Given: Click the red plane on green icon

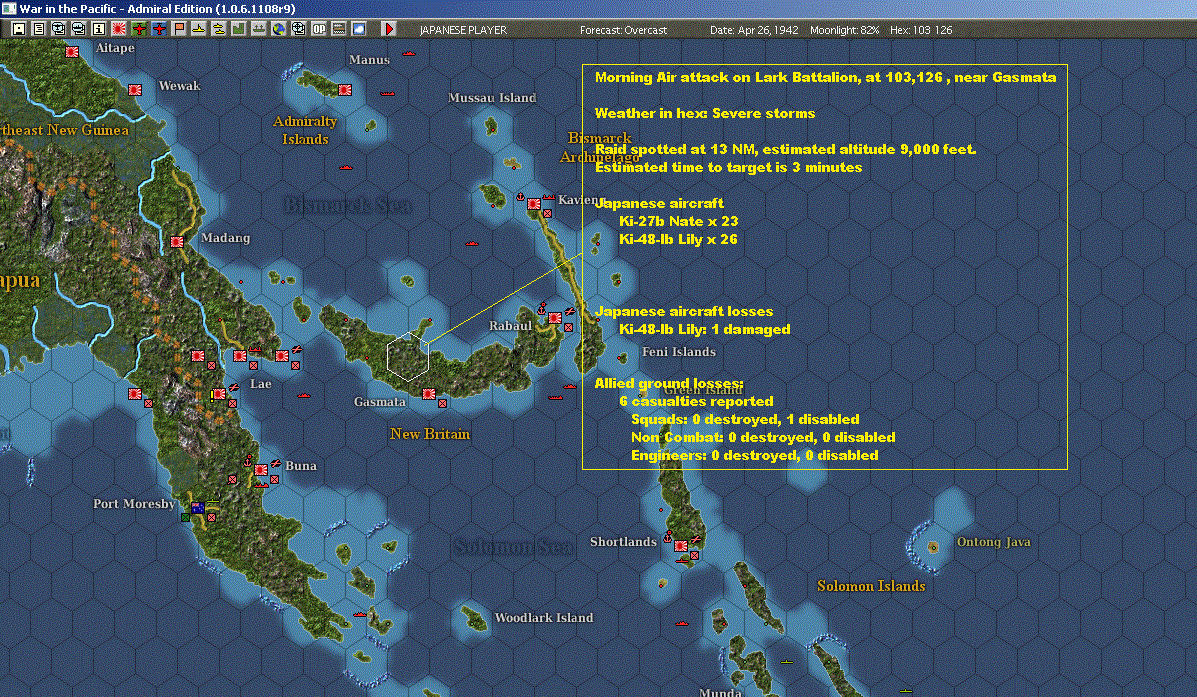Looking at the screenshot, I should click(139, 29).
